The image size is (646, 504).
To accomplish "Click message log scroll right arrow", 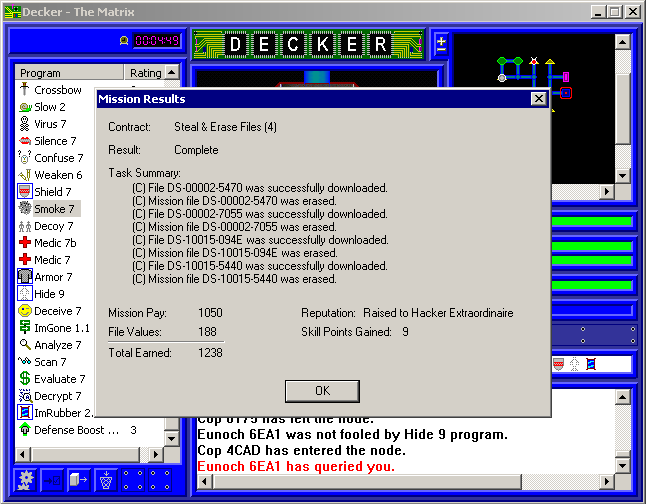I will 606,481.
